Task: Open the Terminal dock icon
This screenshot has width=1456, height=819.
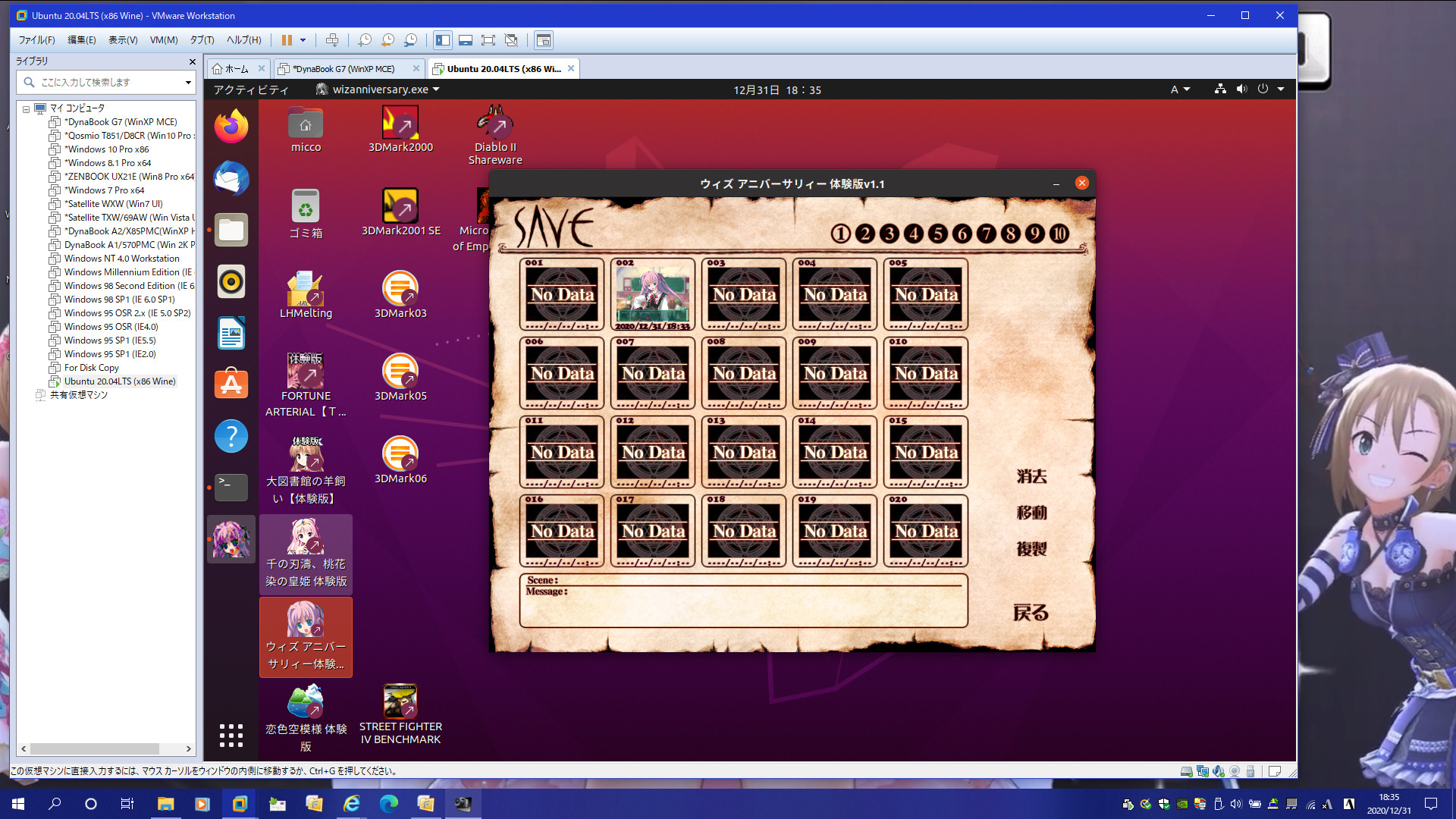Action: (x=231, y=487)
